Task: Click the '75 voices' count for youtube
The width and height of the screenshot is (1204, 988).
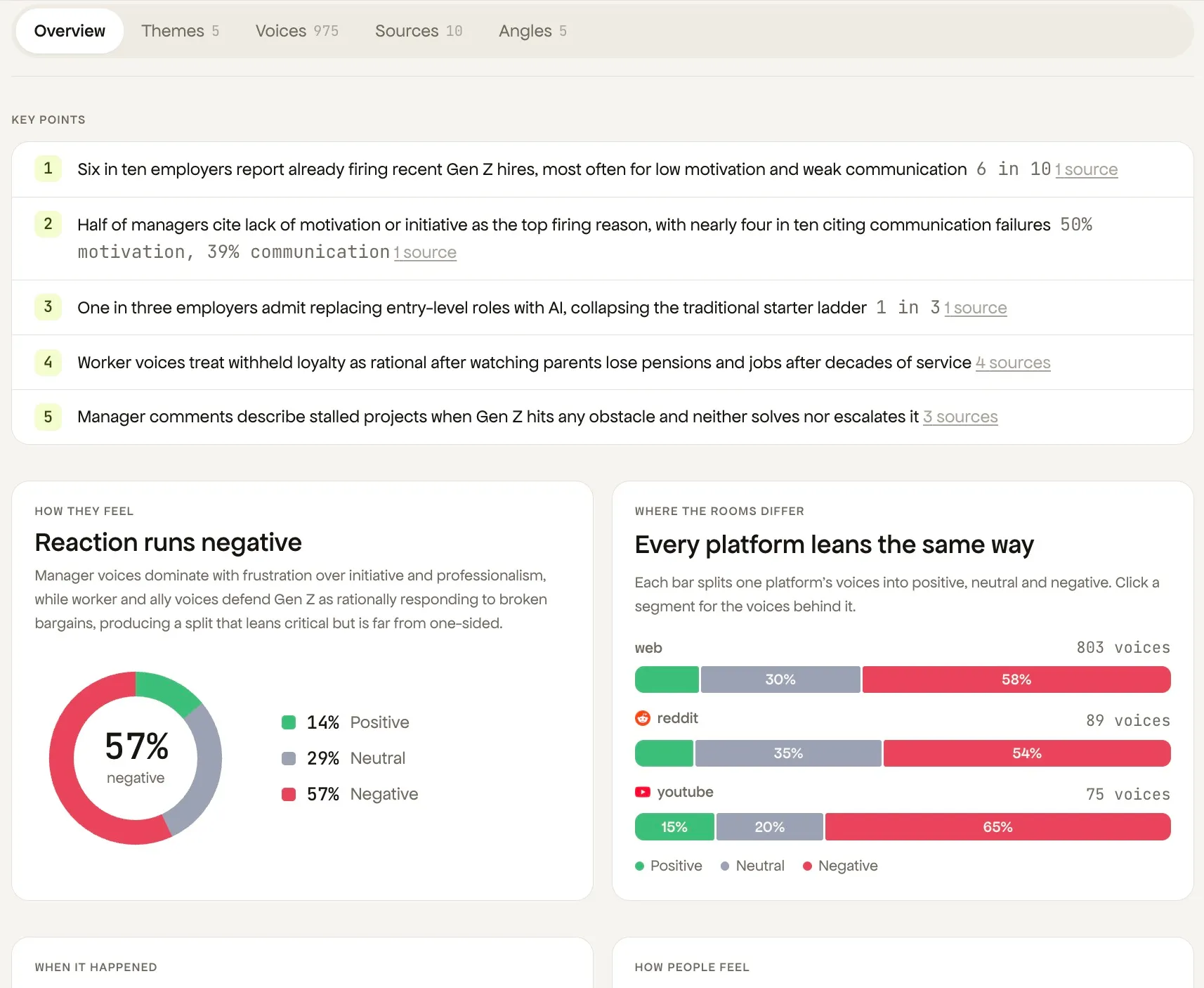Action: click(x=1128, y=794)
